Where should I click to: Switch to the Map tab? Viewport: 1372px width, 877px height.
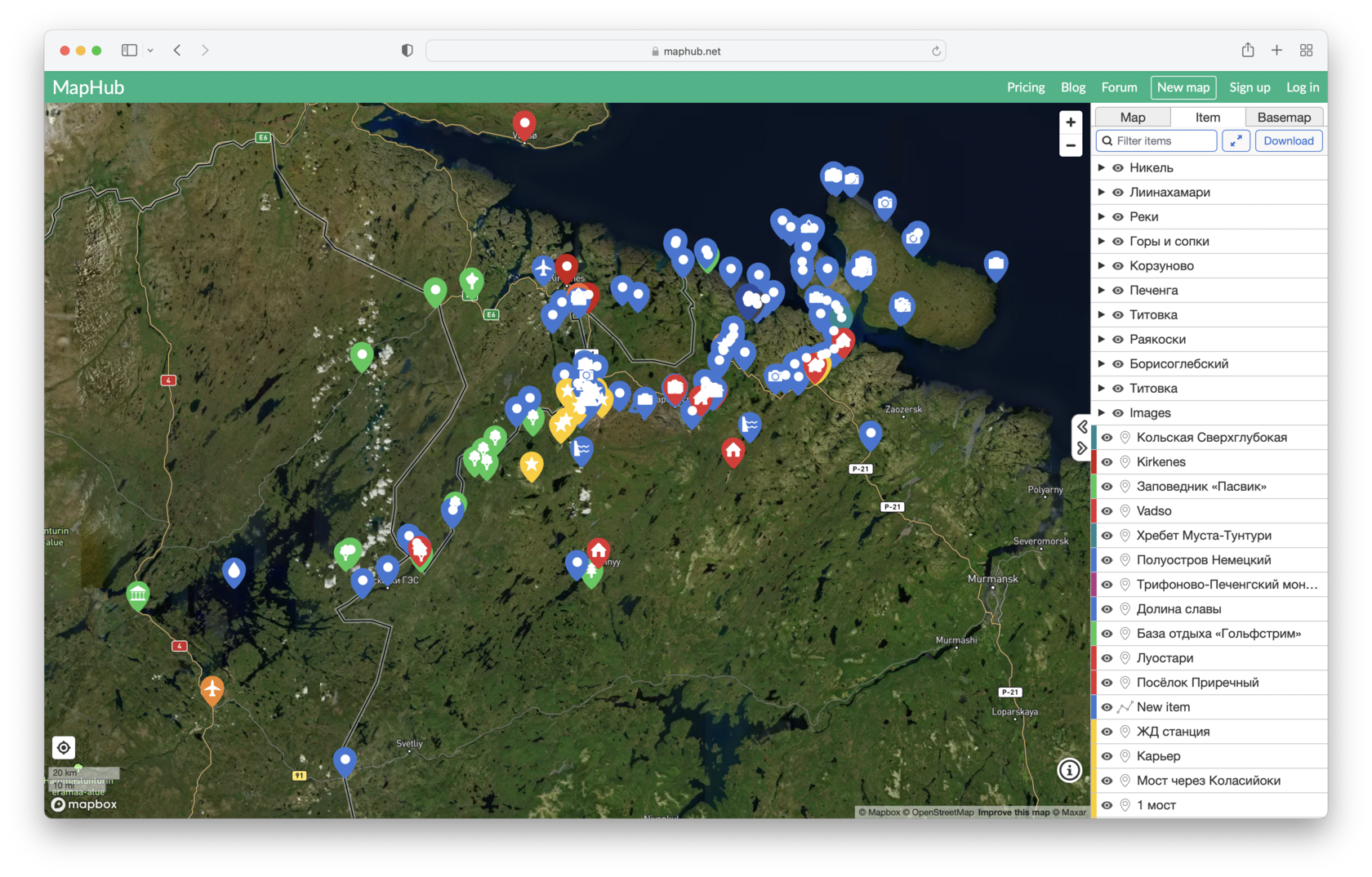[x=1132, y=117]
